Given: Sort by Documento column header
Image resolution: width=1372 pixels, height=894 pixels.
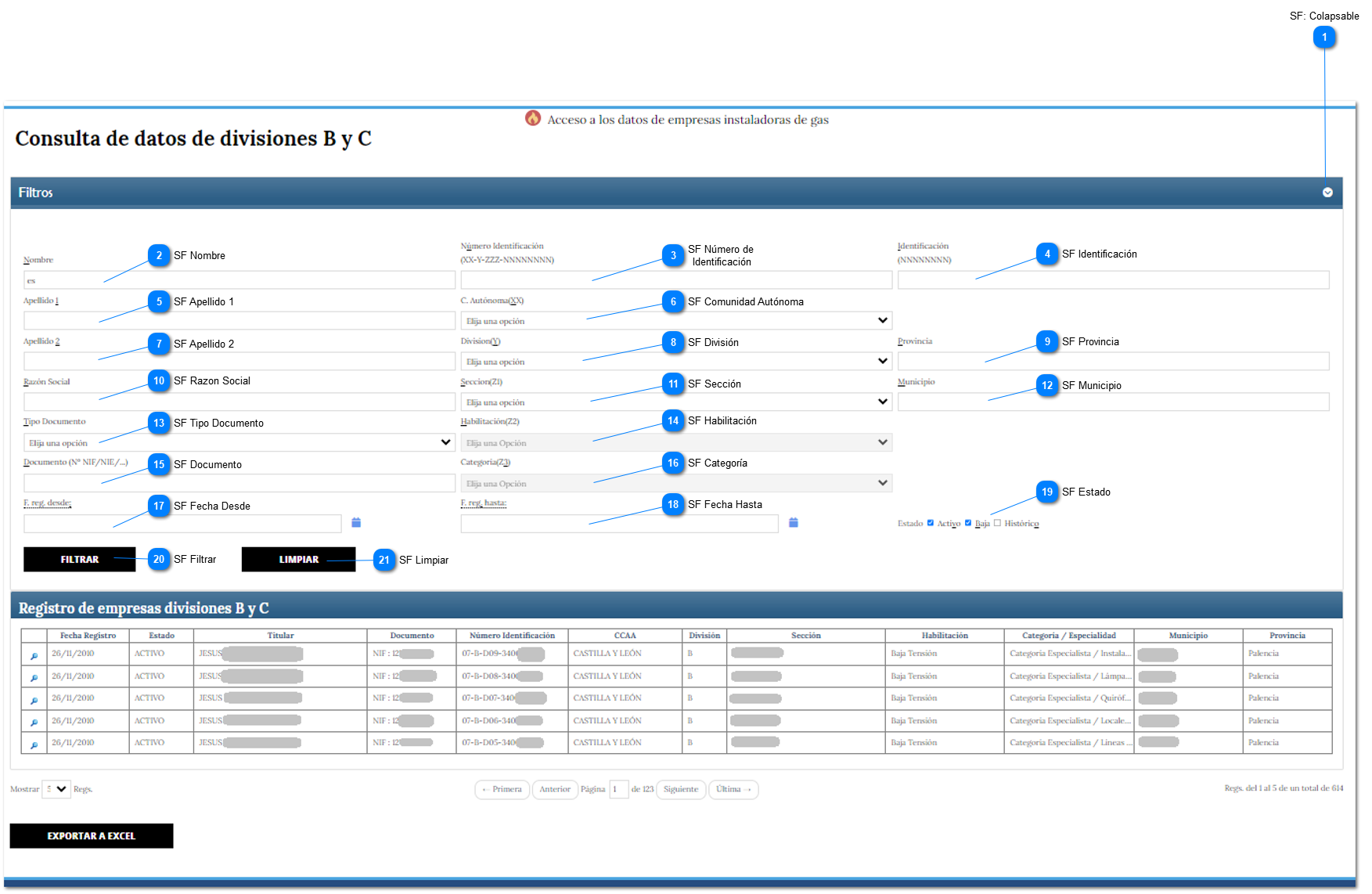Looking at the screenshot, I should pyautogui.click(x=412, y=636).
